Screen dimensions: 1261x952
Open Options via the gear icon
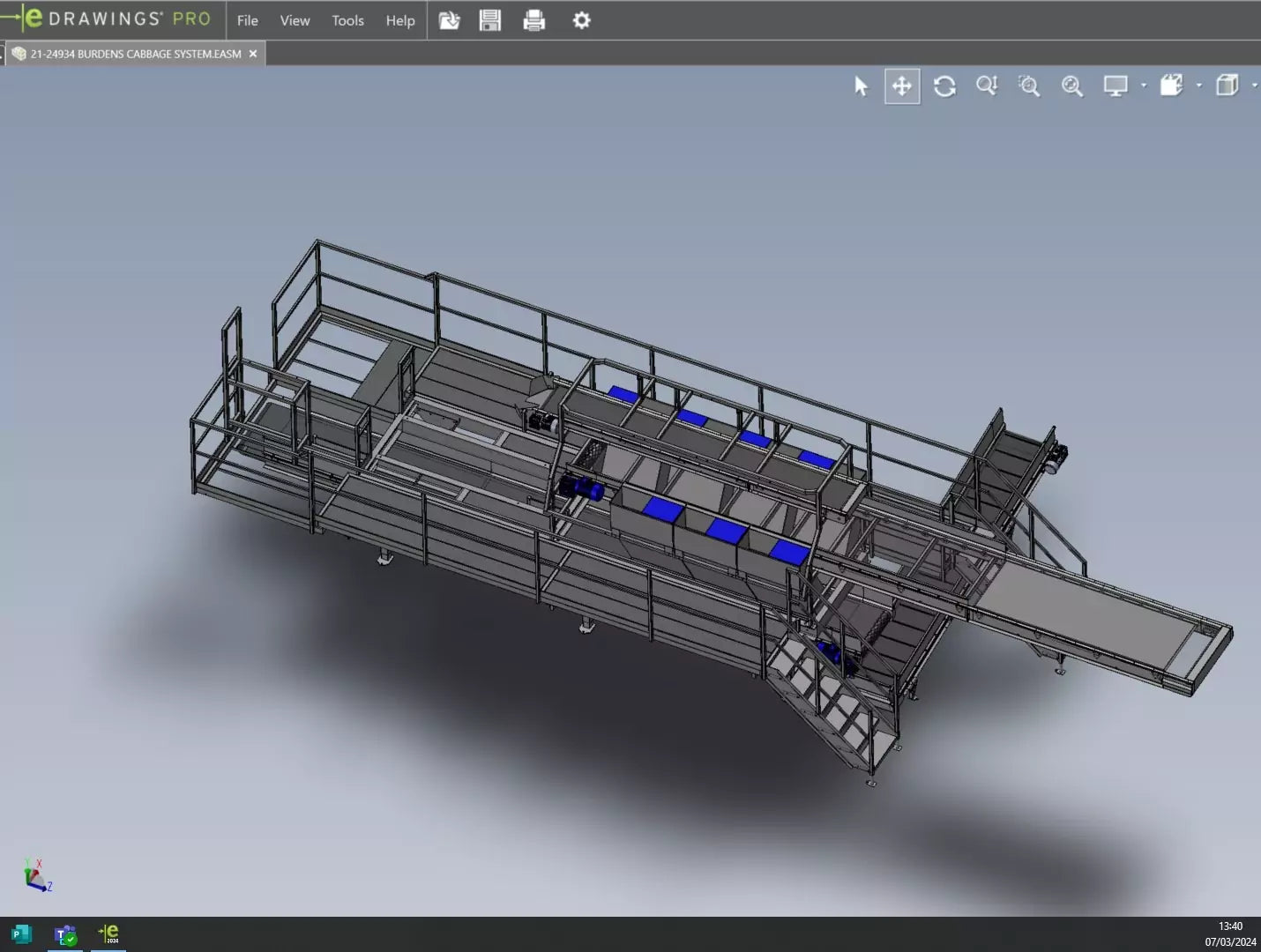click(581, 20)
